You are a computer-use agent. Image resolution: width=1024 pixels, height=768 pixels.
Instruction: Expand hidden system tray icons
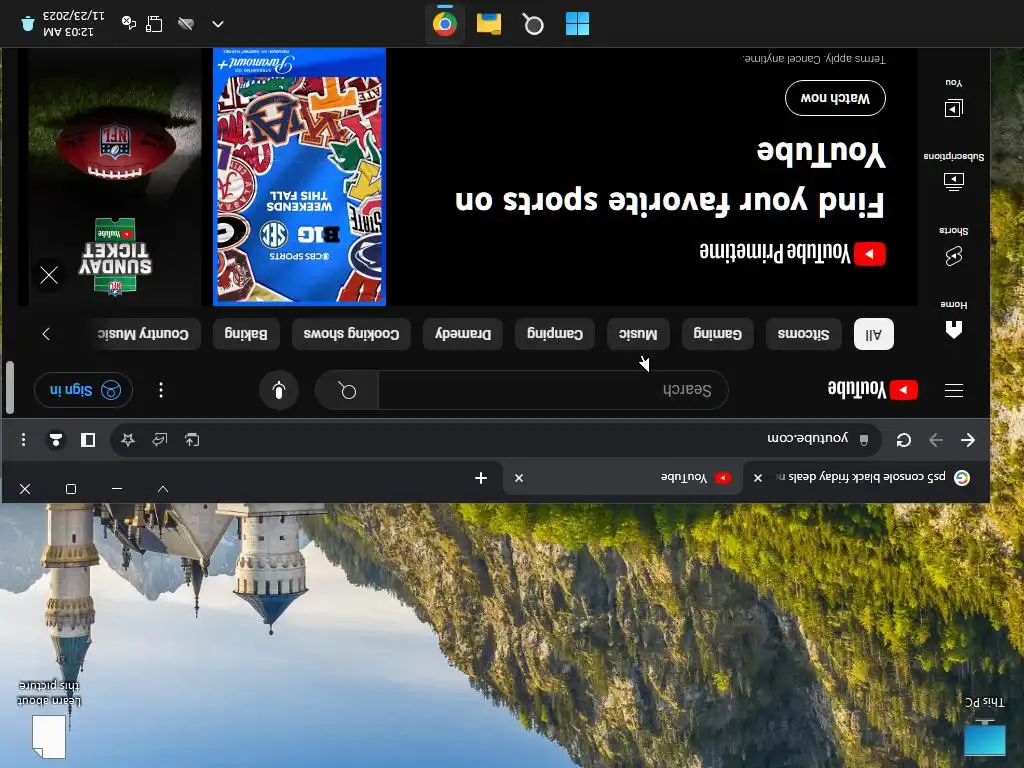pyautogui.click(x=218, y=25)
